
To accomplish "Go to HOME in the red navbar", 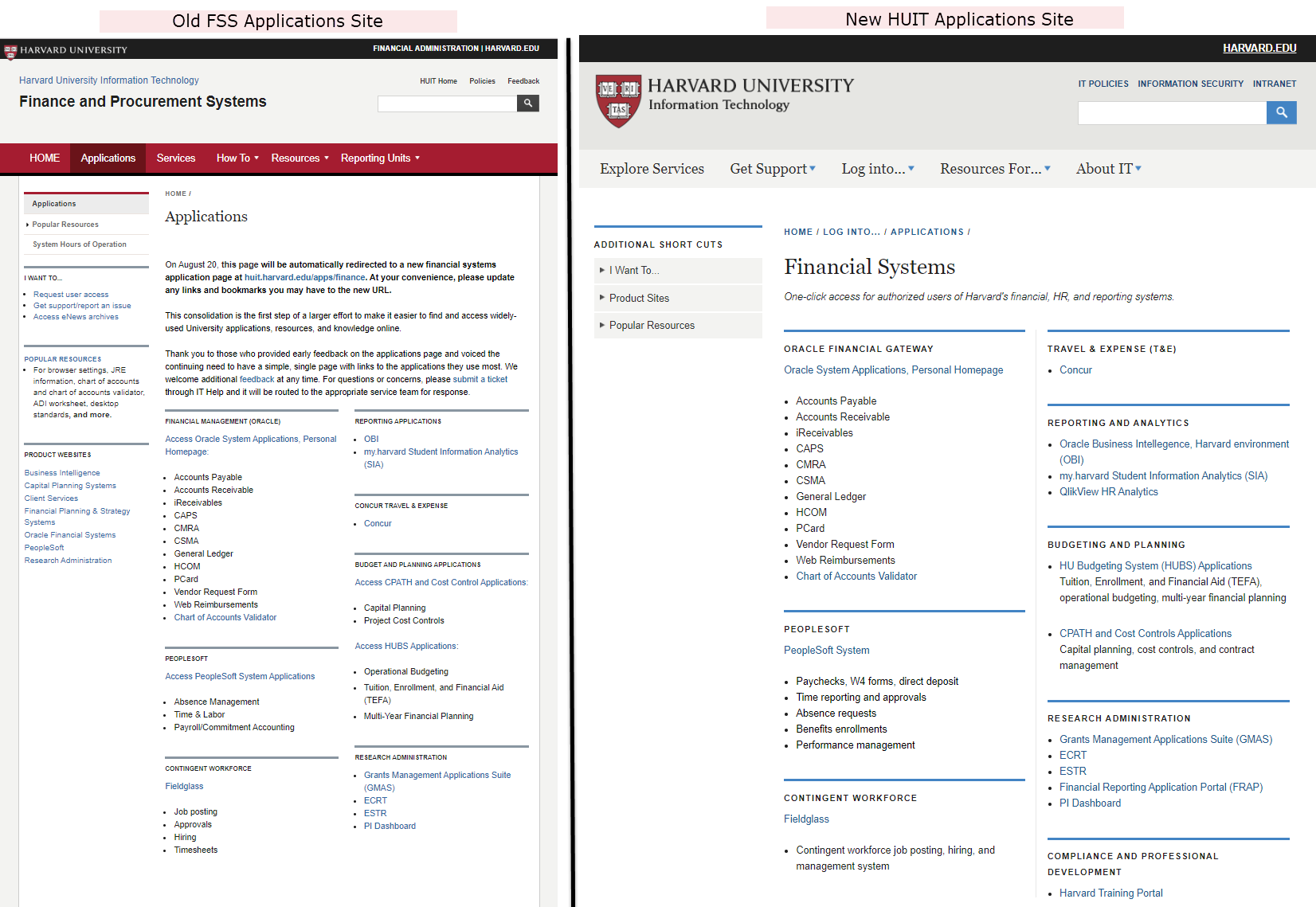I will 45,158.
